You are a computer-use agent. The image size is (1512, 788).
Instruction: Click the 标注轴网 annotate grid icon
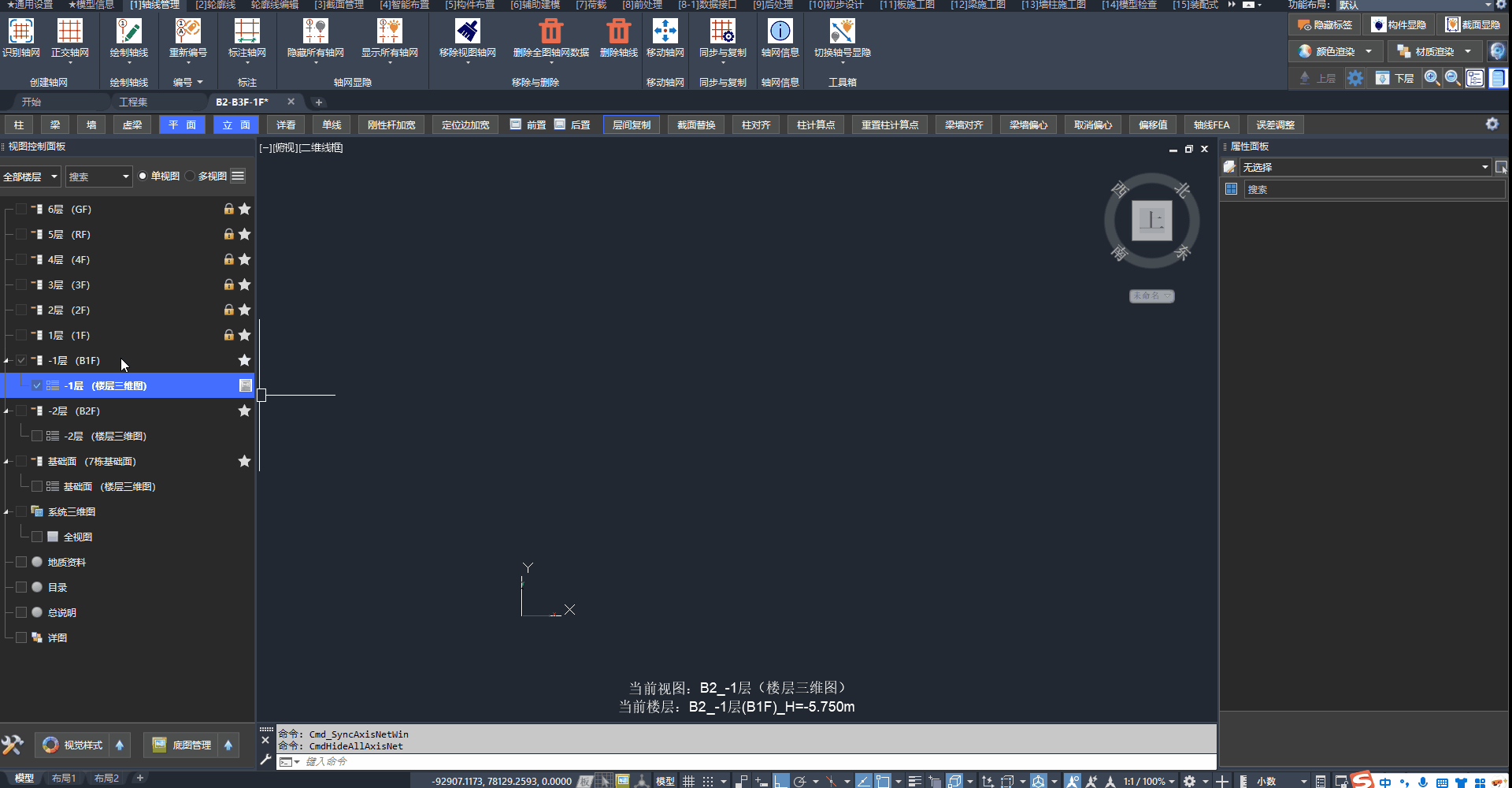point(246,32)
